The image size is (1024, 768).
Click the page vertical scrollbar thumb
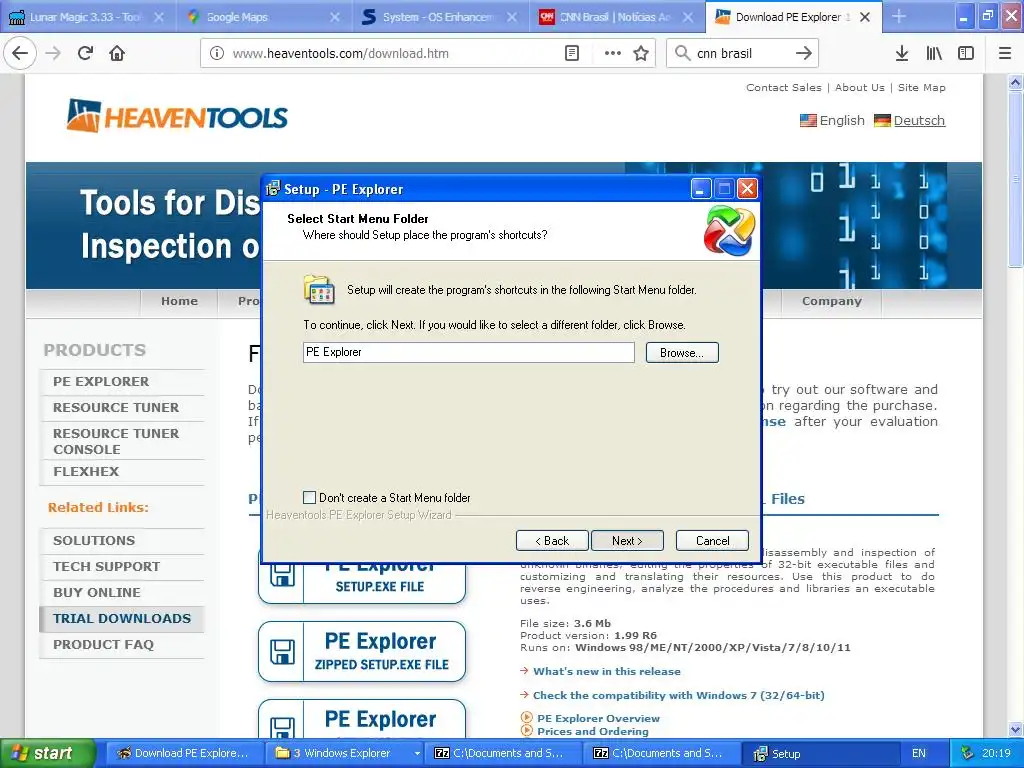click(1015, 180)
